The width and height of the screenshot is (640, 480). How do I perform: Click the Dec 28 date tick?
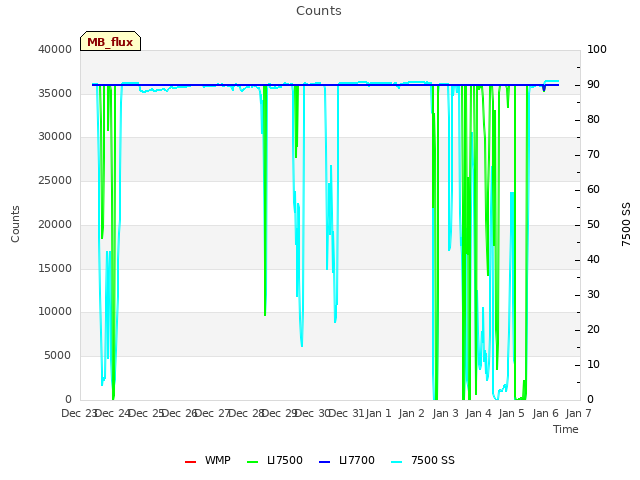245,413
